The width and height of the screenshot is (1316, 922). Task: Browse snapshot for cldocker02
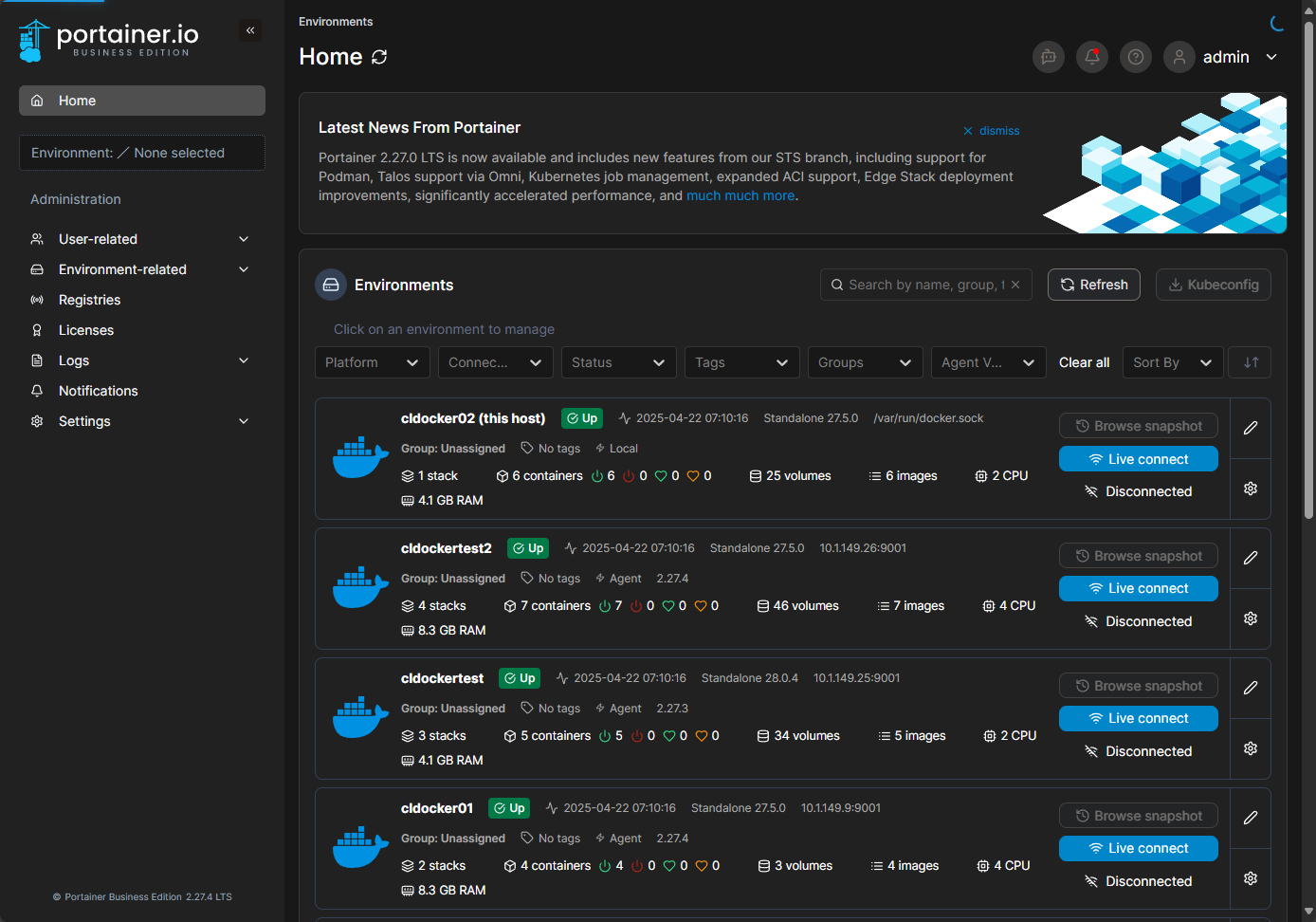click(x=1139, y=426)
